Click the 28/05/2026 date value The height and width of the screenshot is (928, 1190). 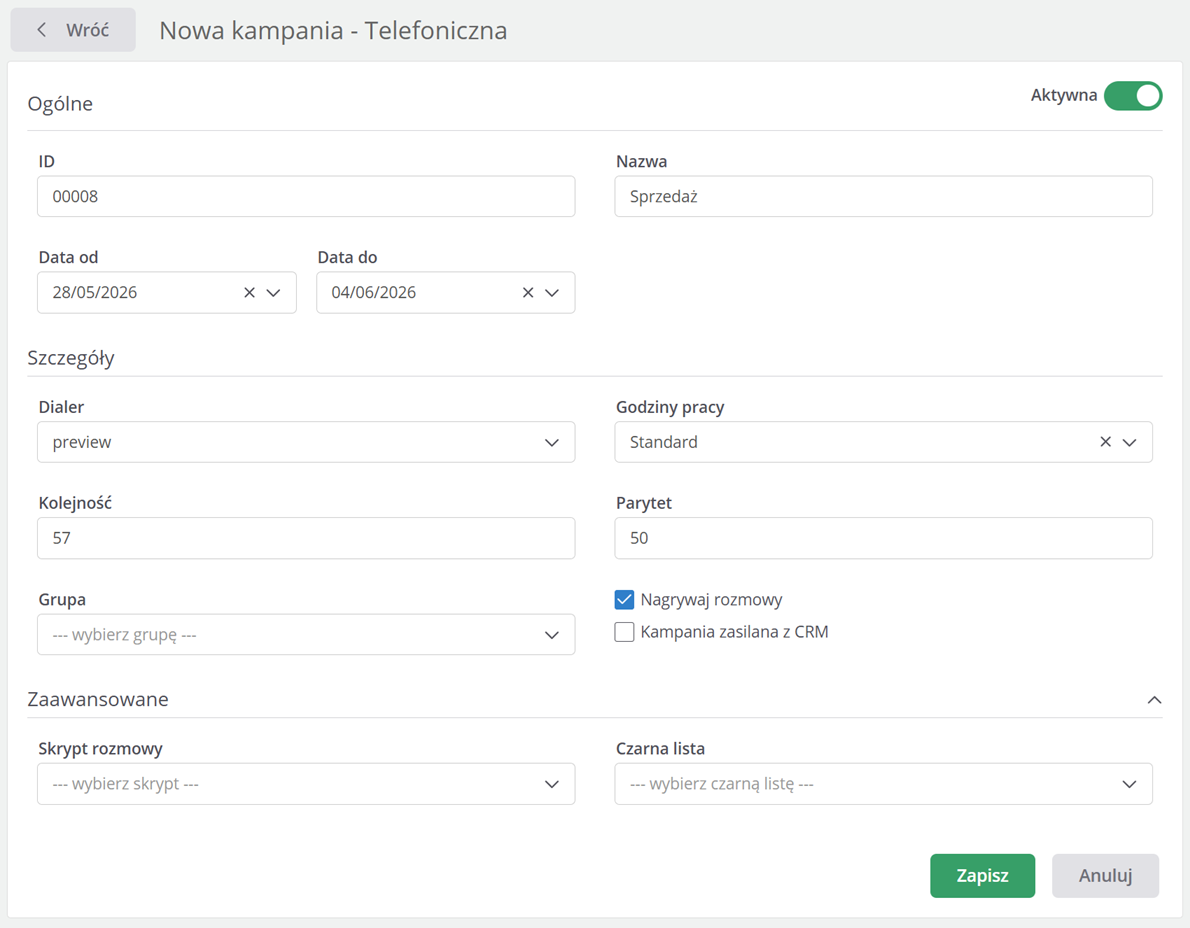(x=95, y=293)
